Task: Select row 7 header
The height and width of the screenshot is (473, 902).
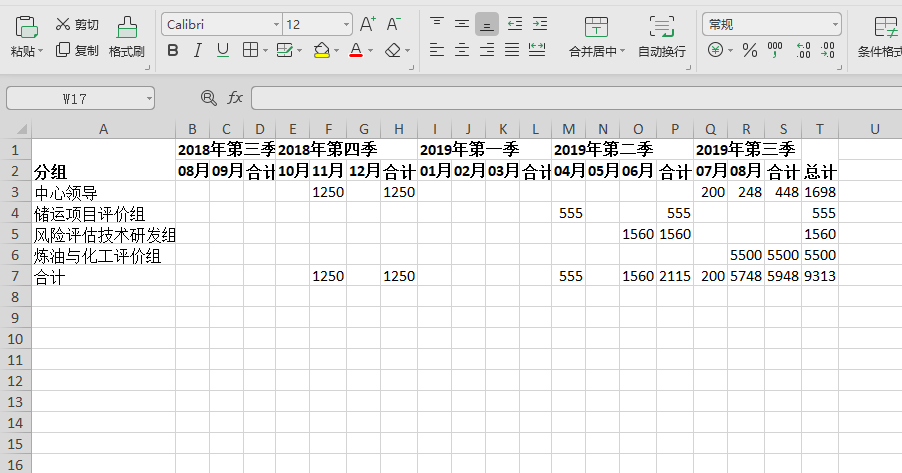Action: (16, 276)
